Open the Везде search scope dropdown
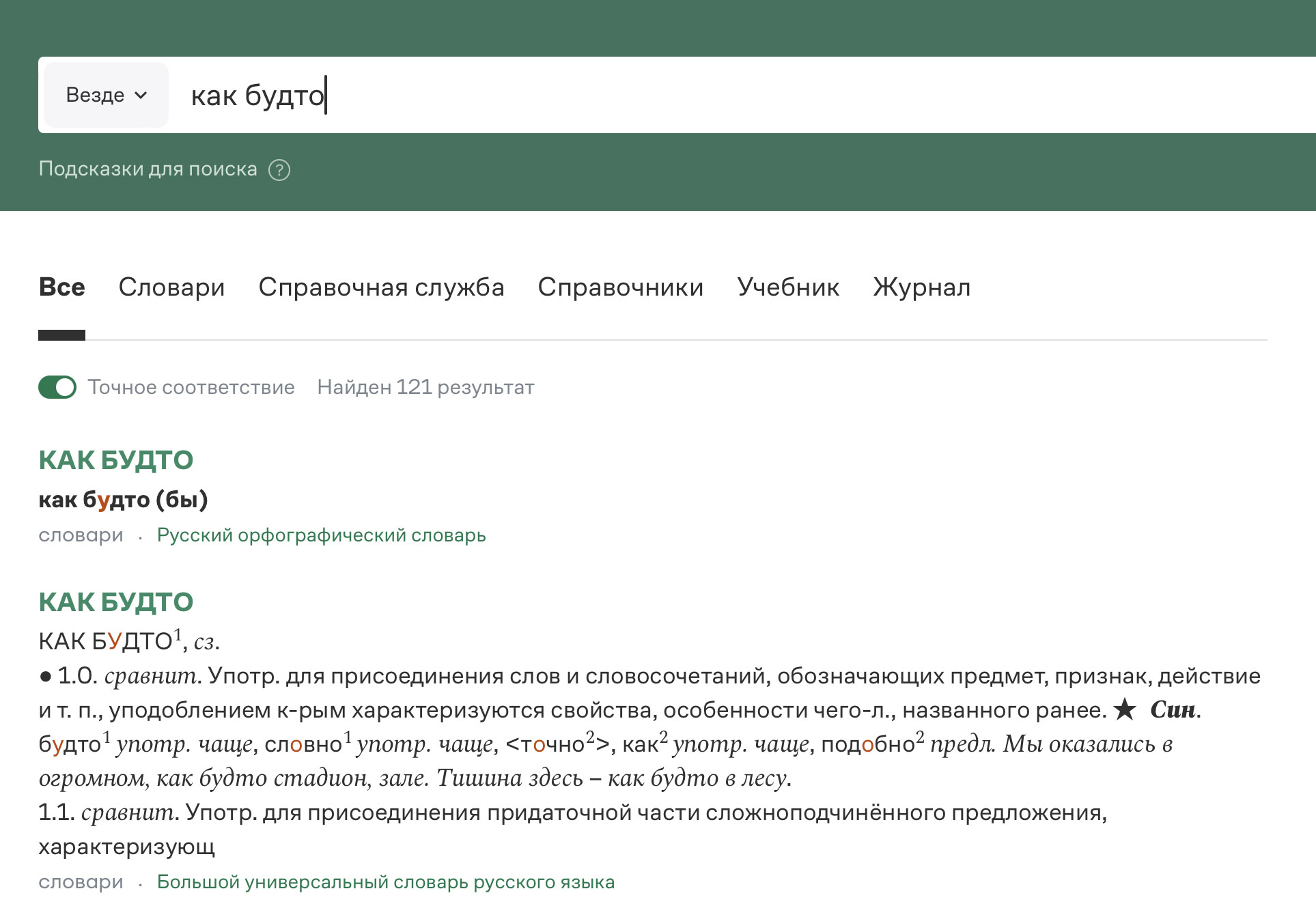This screenshot has height=919, width=1316. click(106, 95)
